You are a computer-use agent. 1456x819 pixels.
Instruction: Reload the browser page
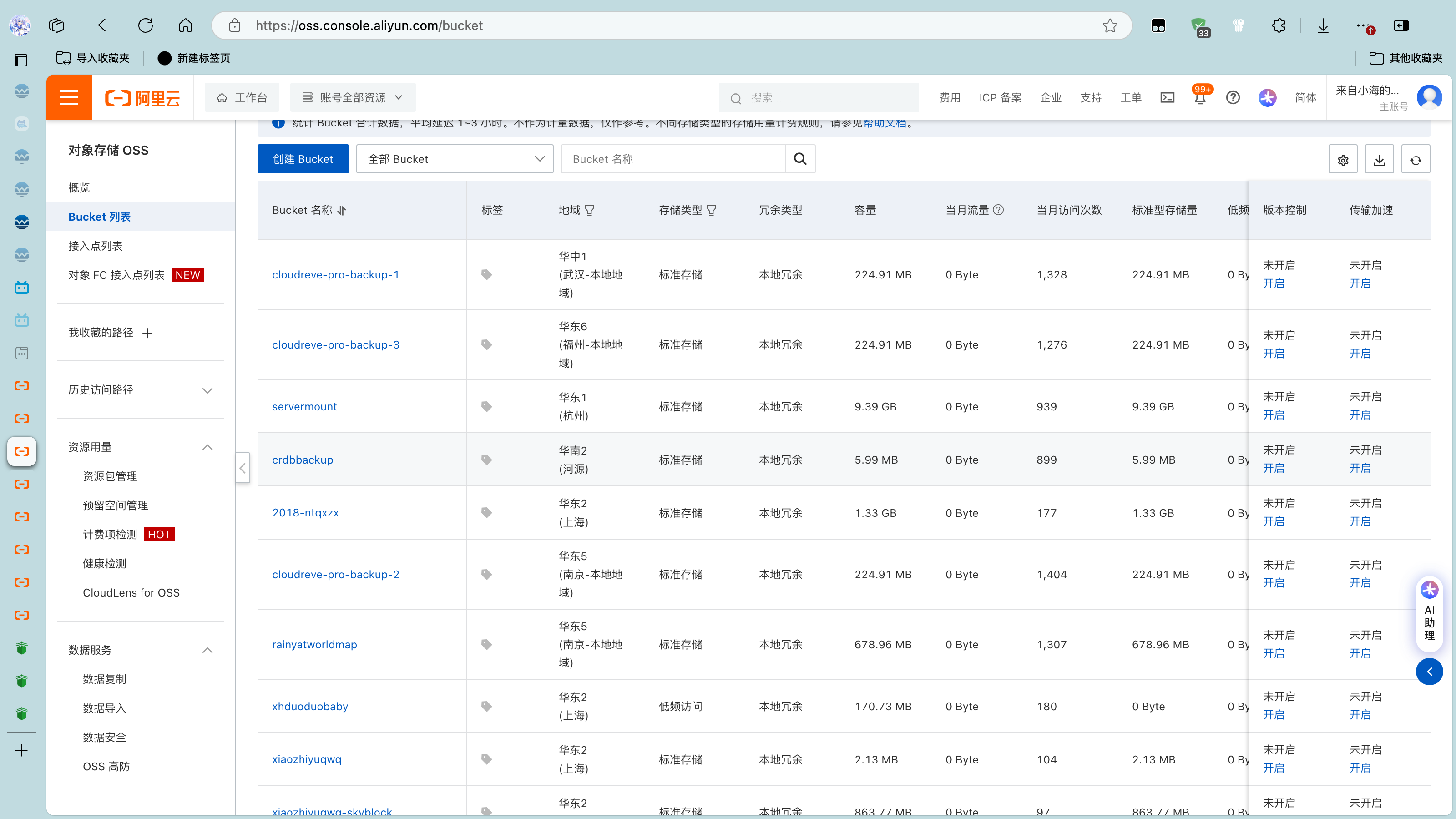point(145,25)
